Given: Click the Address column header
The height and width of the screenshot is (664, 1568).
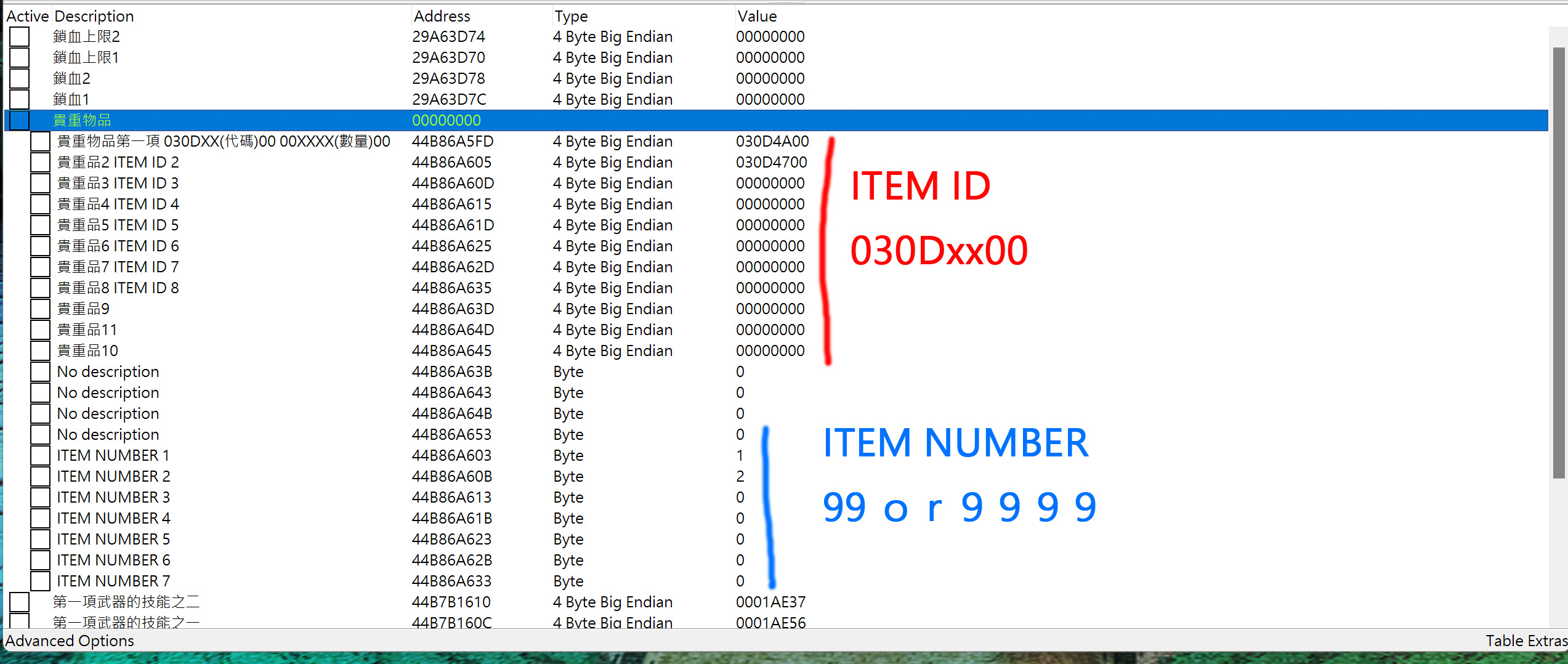Looking at the screenshot, I should point(442,16).
